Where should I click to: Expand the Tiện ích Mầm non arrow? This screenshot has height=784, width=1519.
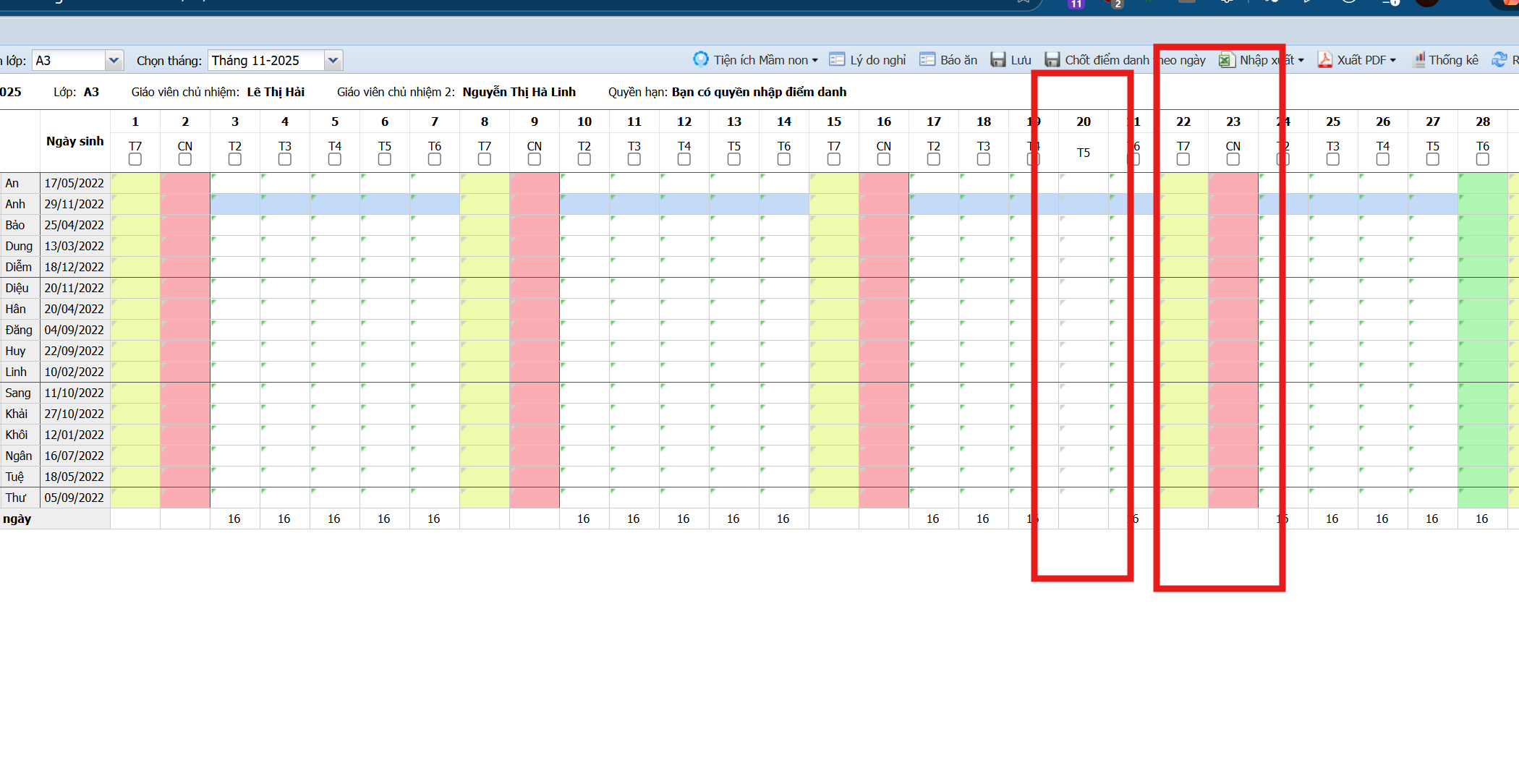click(x=815, y=61)
